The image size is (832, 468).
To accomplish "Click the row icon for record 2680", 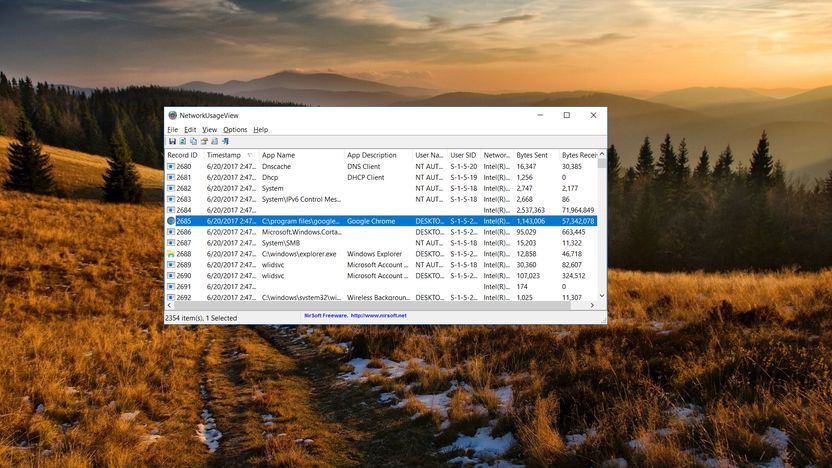I will point(171,167).
